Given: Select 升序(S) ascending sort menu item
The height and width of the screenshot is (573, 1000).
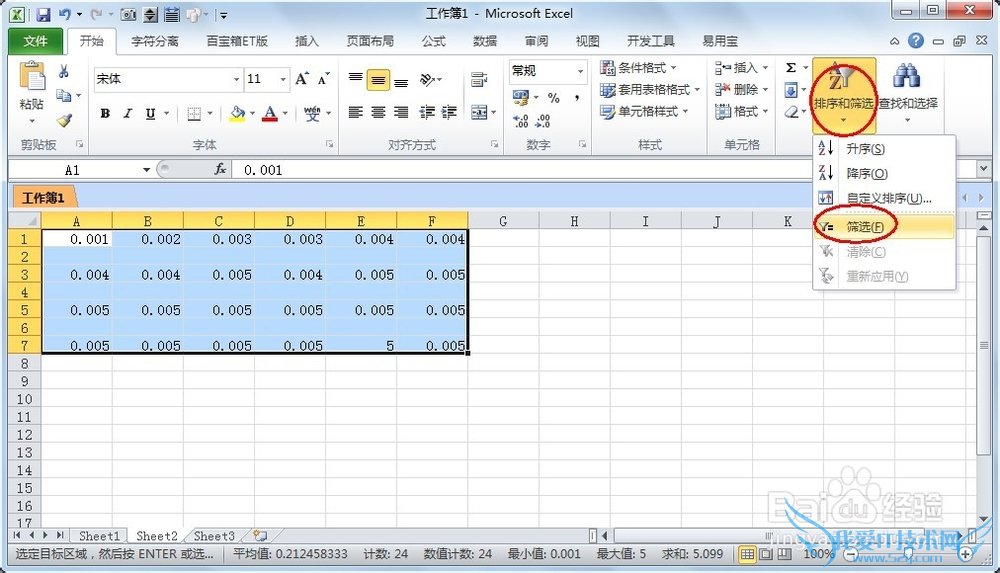Looking at the screenshot, I should coord(885,149).
